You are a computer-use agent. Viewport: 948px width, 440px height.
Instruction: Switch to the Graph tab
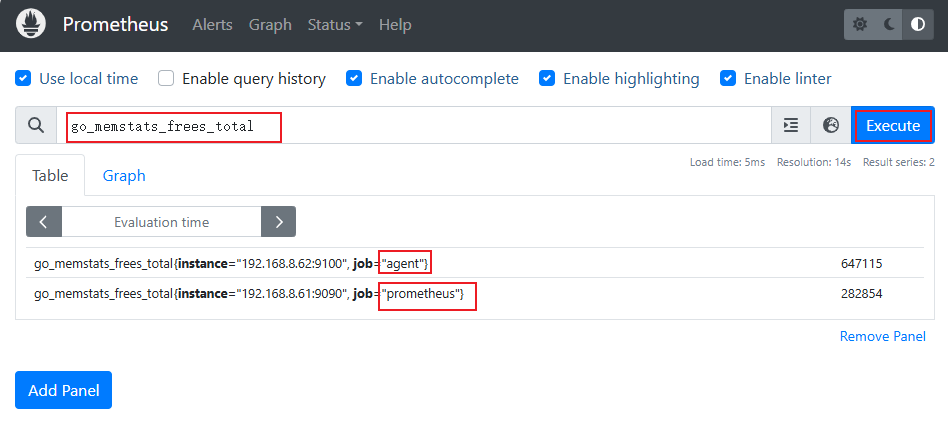tap(124, 176)
